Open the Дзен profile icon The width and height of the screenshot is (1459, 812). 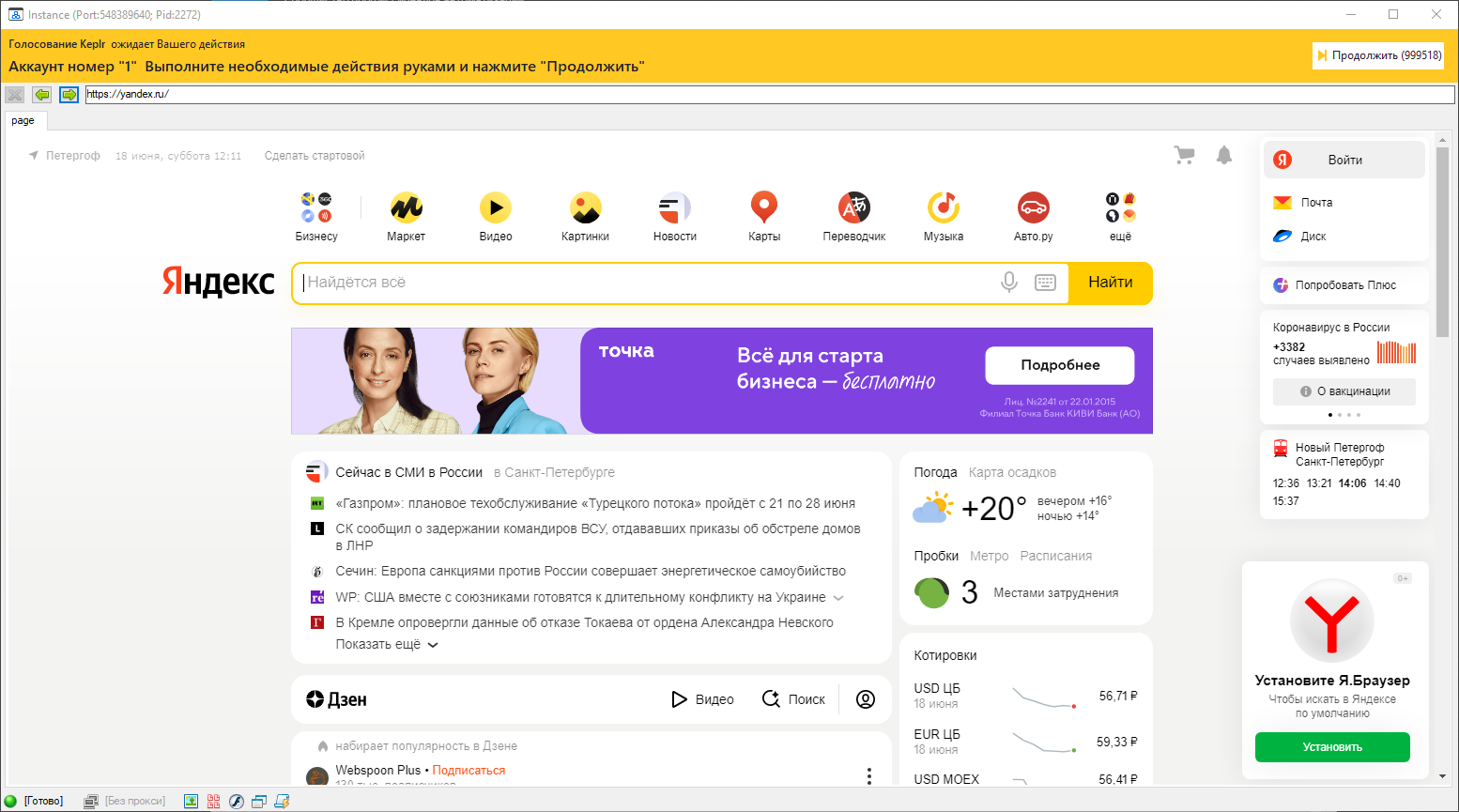(866, 699)
